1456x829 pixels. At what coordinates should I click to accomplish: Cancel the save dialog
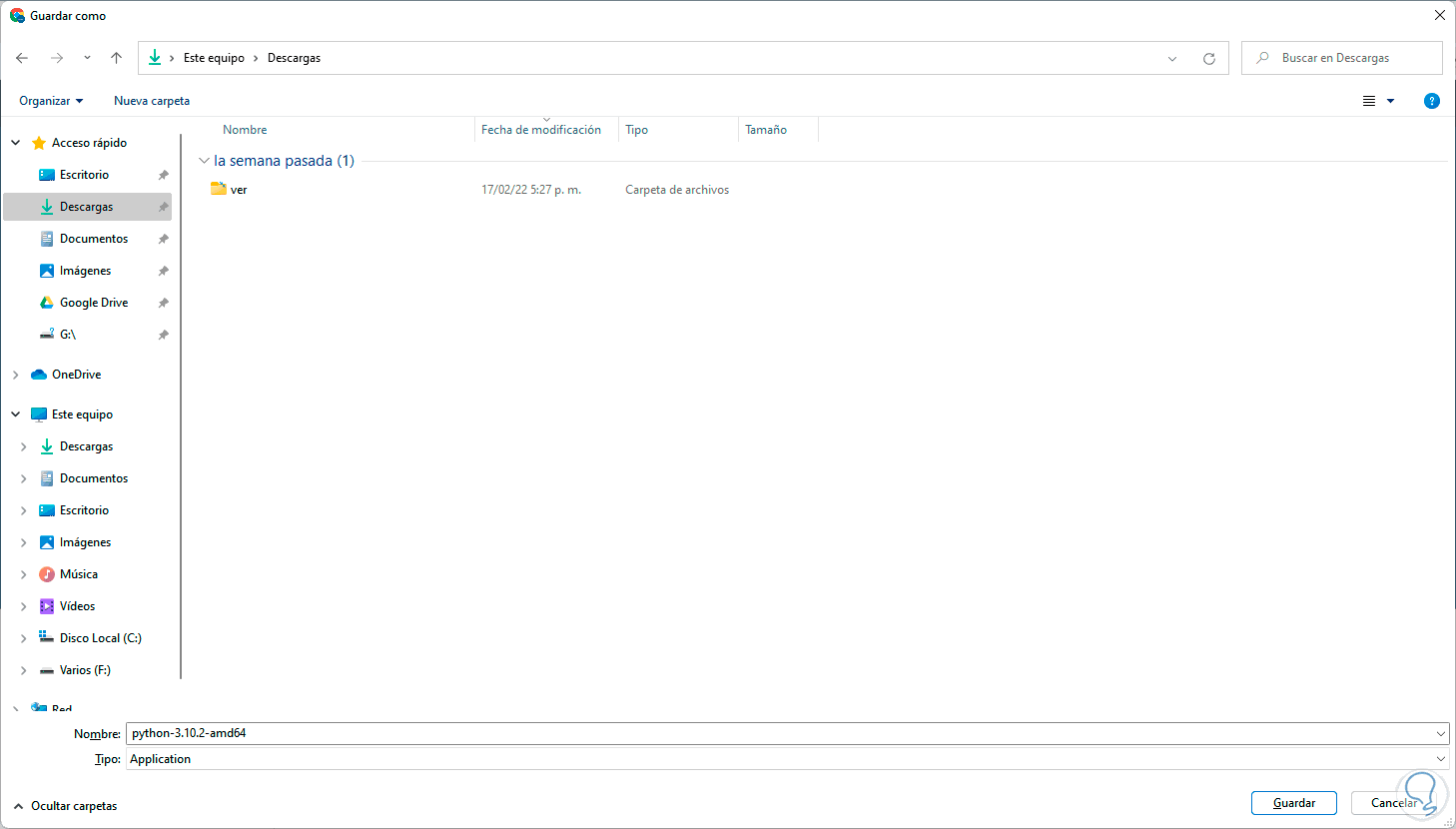click(1394, 803)
